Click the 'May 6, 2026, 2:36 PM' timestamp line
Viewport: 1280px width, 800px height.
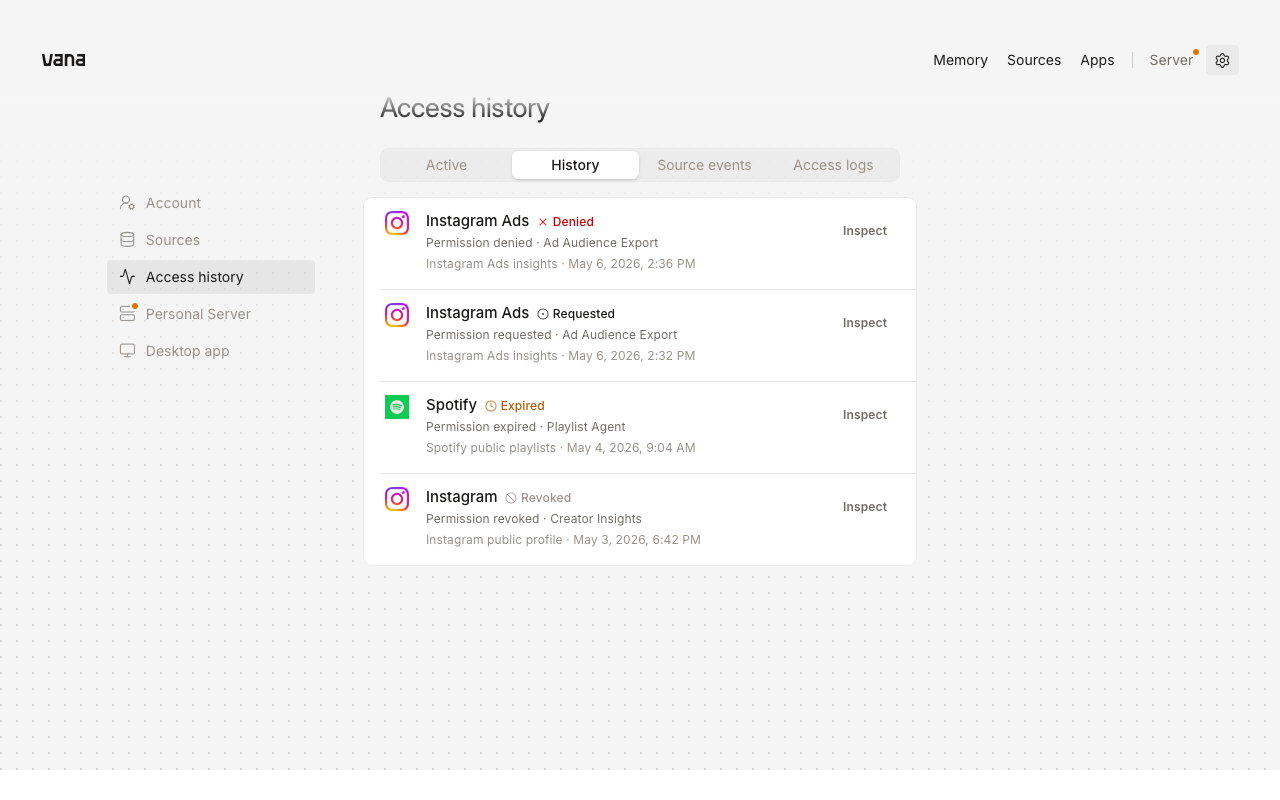[x=560, y=264]
